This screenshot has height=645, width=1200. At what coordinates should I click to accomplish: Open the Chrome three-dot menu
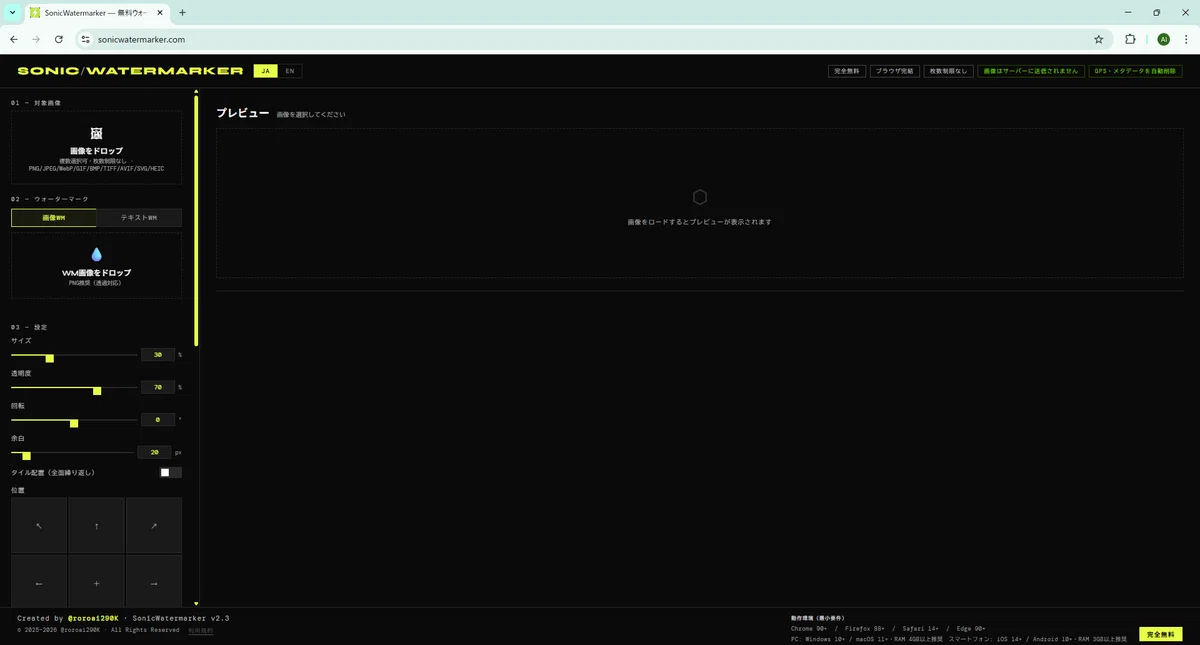point(1185,39)
